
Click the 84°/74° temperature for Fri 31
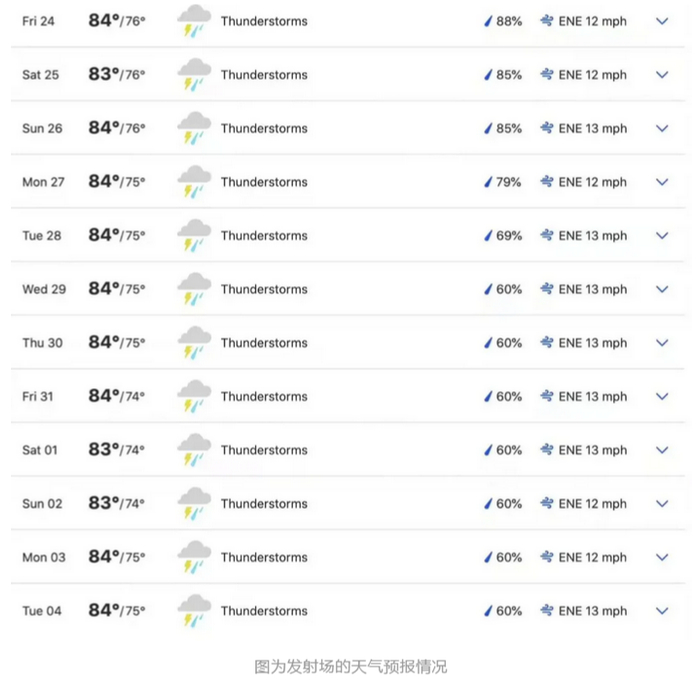pos(116,397)
